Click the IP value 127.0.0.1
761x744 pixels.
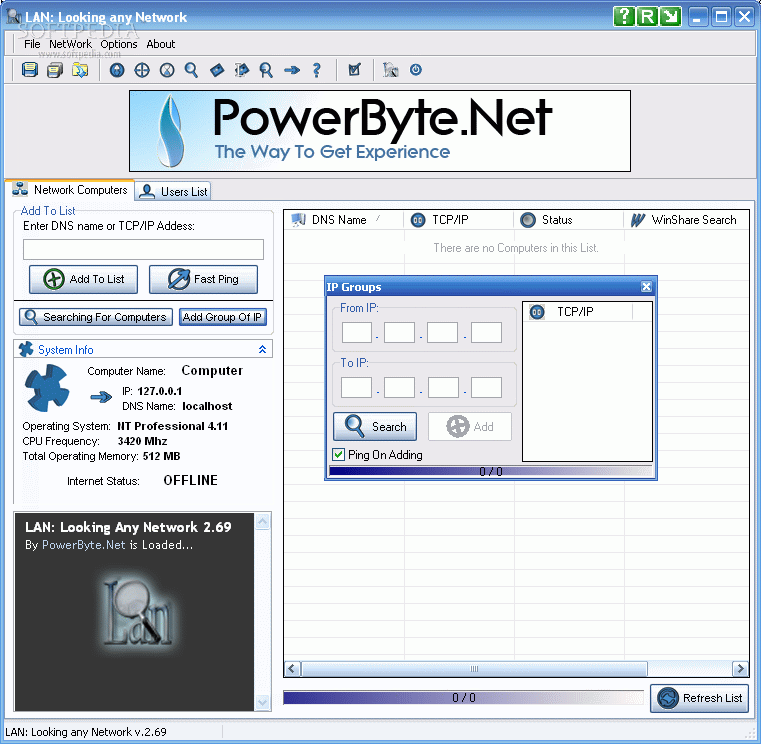coord(160,391)
